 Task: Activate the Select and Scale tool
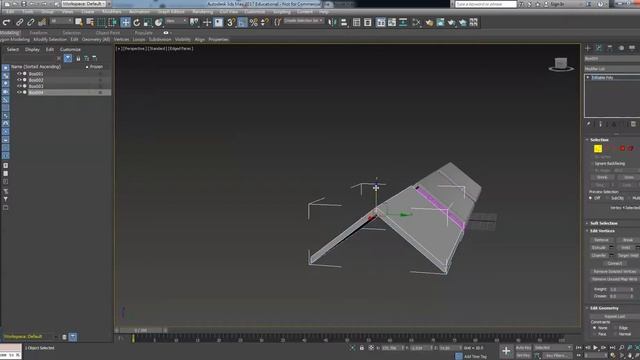click(147, 22)
